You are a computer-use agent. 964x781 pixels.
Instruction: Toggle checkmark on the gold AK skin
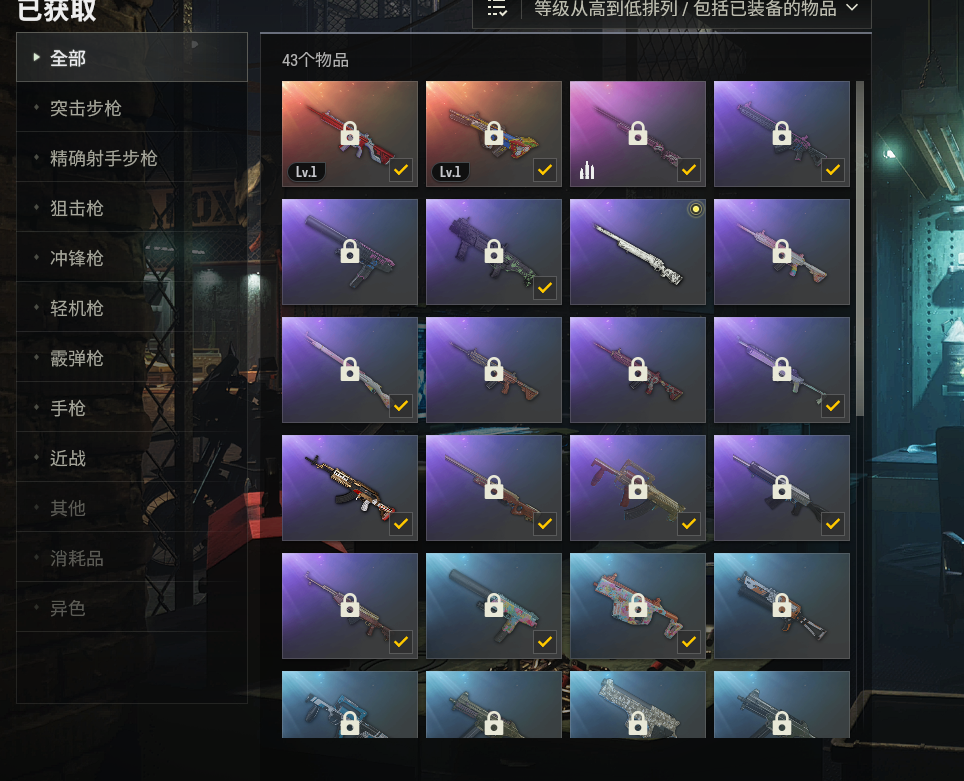pos(401,524)
